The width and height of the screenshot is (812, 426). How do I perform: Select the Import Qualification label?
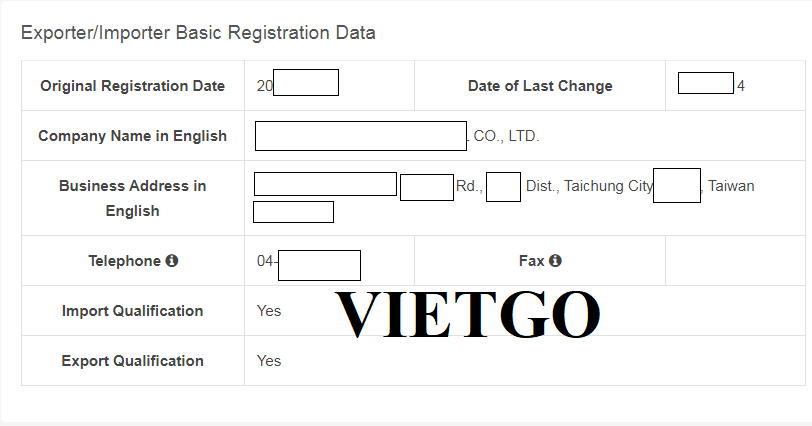pyautogui.click(x=133, y=311)
